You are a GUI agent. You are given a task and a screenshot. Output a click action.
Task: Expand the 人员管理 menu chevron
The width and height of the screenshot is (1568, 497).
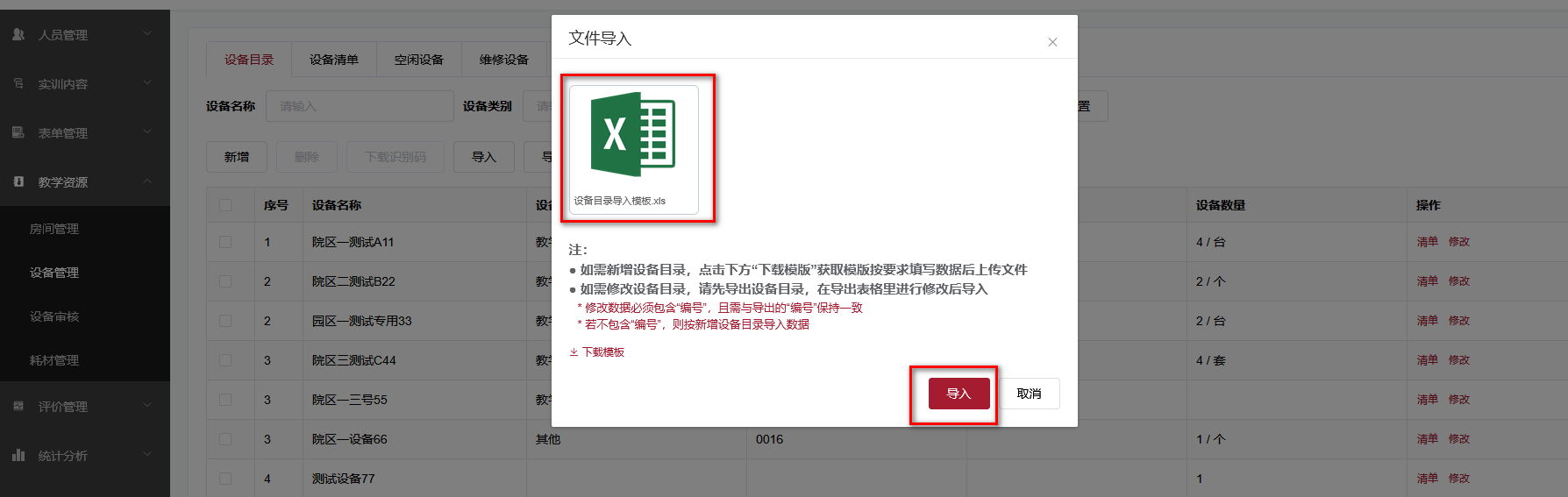[x=147, y=33]
